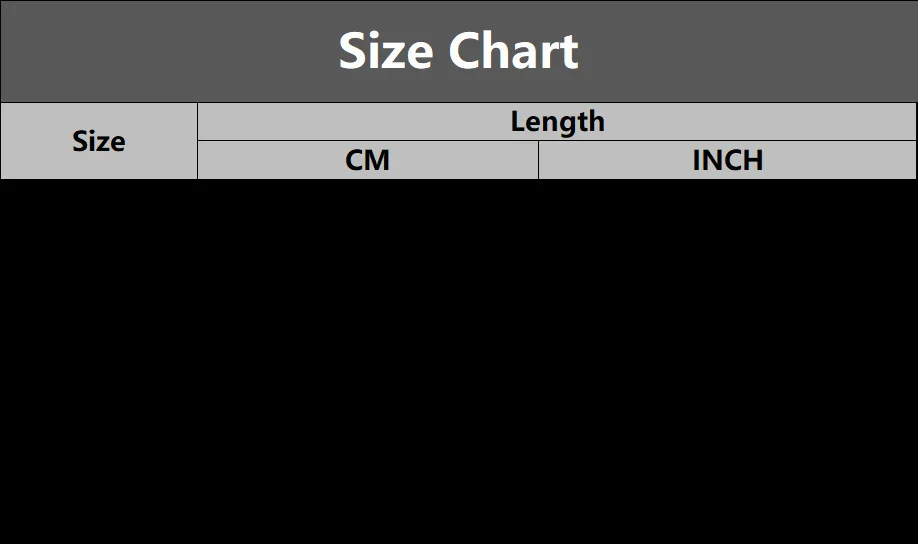This screenshot has height=544, width=918.
Task: Select the word "Size" in the title banner
Action: tap(386, 51)
